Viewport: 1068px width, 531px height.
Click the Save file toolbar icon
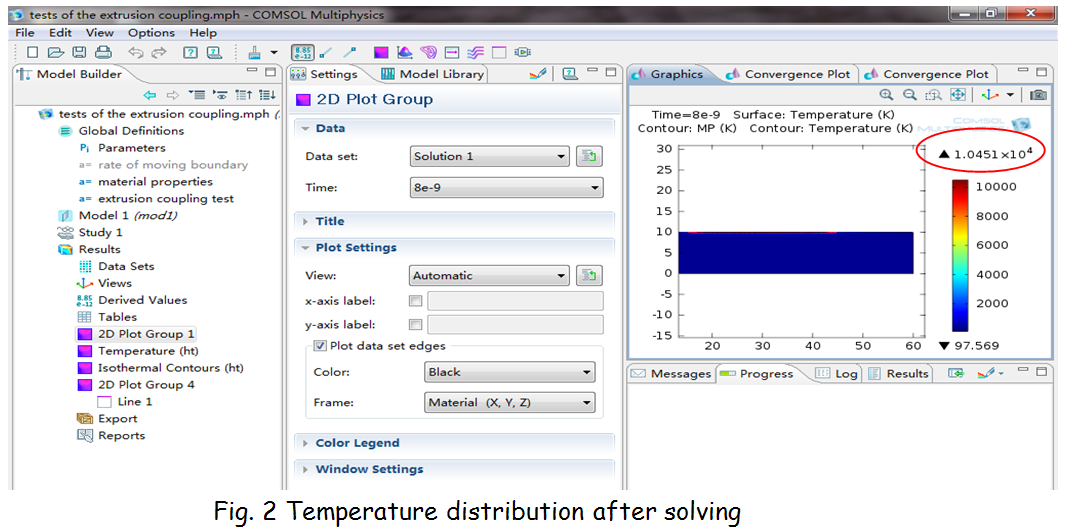click(x=79, y=53)
